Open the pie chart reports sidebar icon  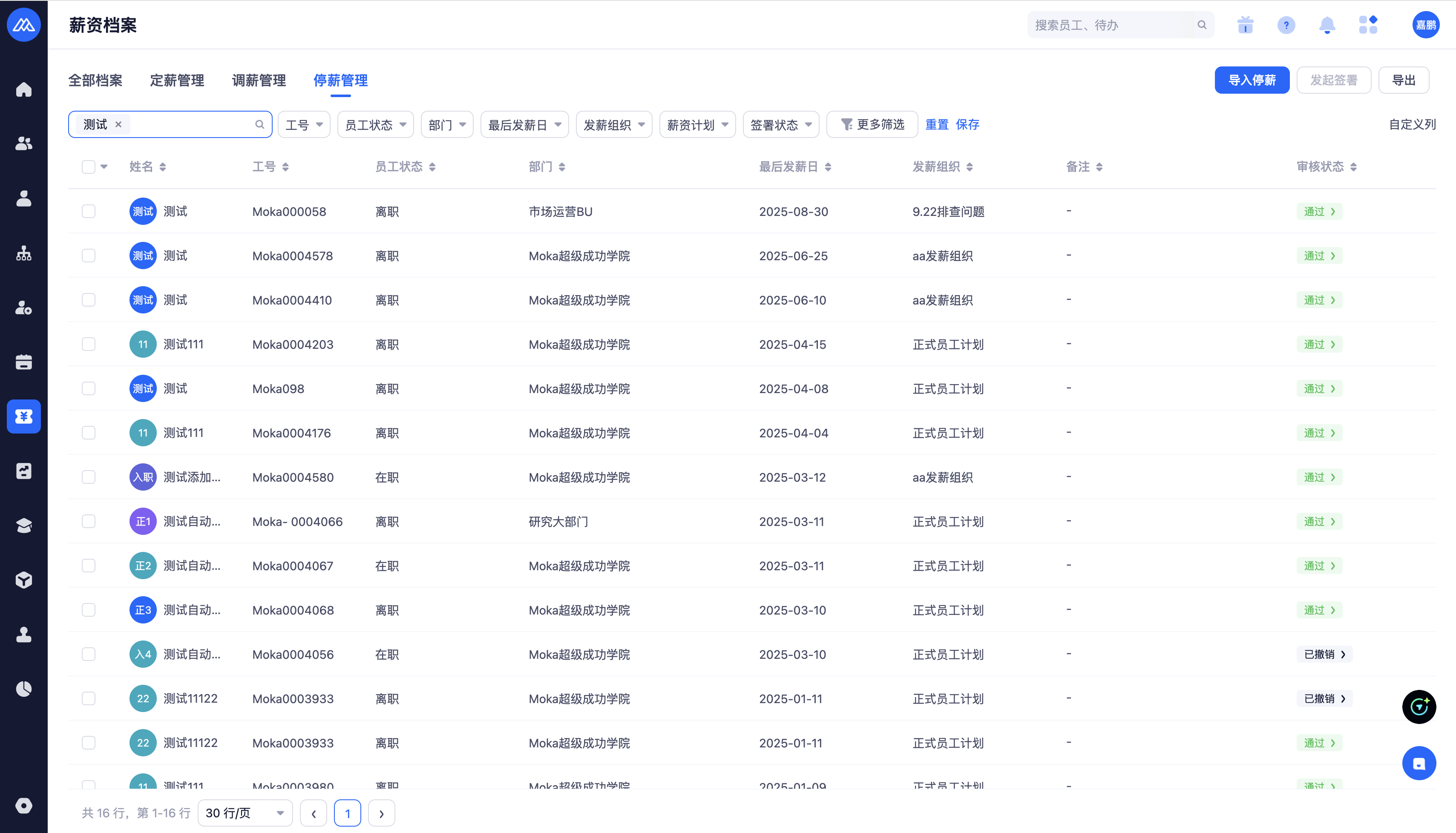point(23,689)
